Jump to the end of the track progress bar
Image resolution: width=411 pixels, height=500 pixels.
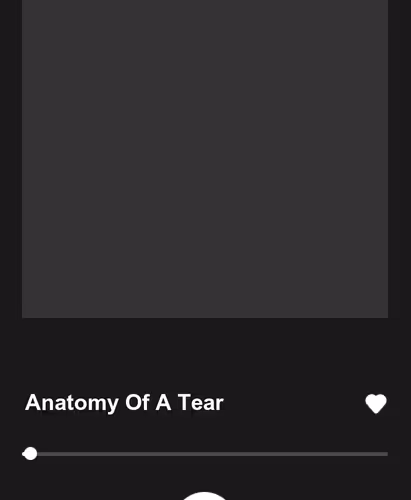coord(387,454)
